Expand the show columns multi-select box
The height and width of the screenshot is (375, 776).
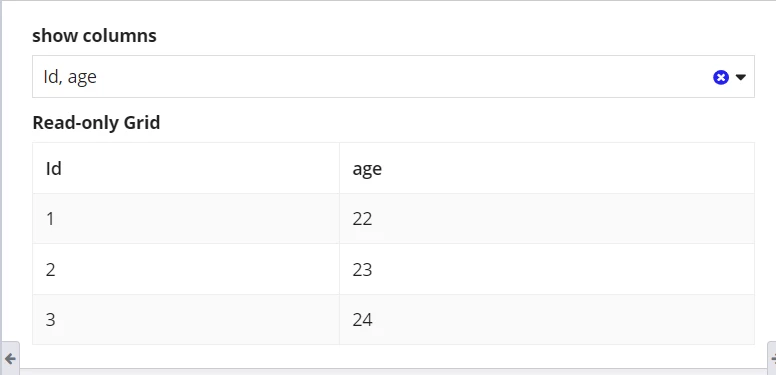[393, 77]
